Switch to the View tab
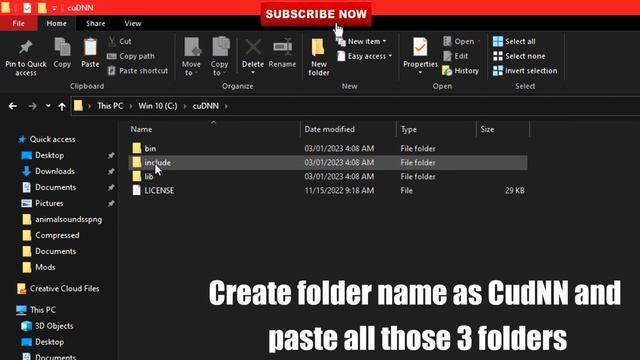 point(133,23)
